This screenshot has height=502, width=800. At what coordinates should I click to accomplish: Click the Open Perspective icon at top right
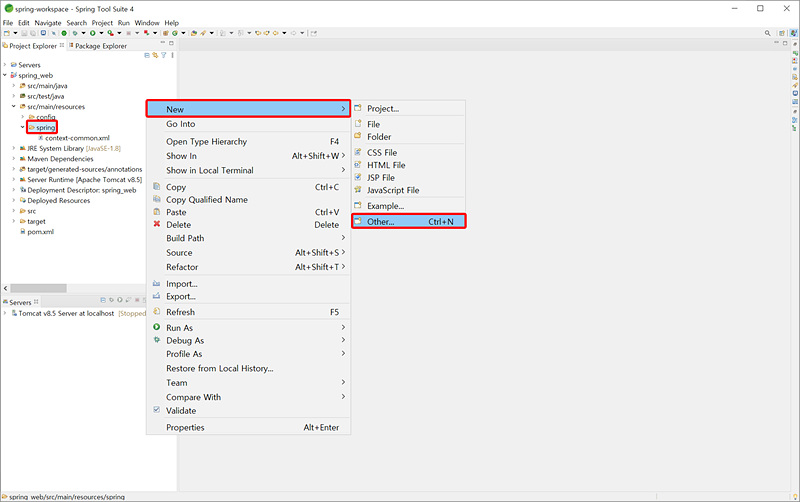pyautogui.click(x=782, y=33)
